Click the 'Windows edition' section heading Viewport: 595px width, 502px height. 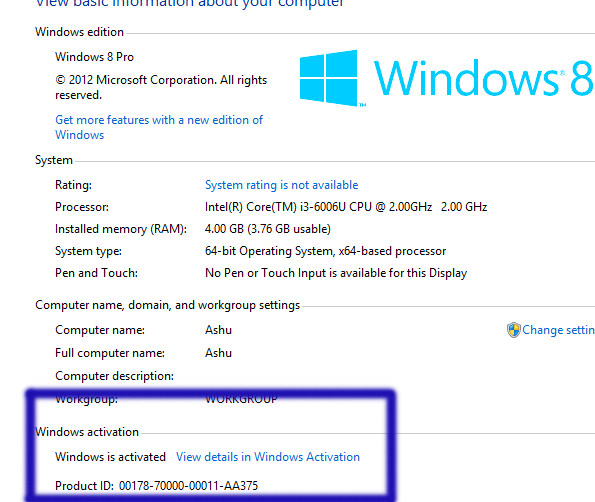tap(79, 32)
